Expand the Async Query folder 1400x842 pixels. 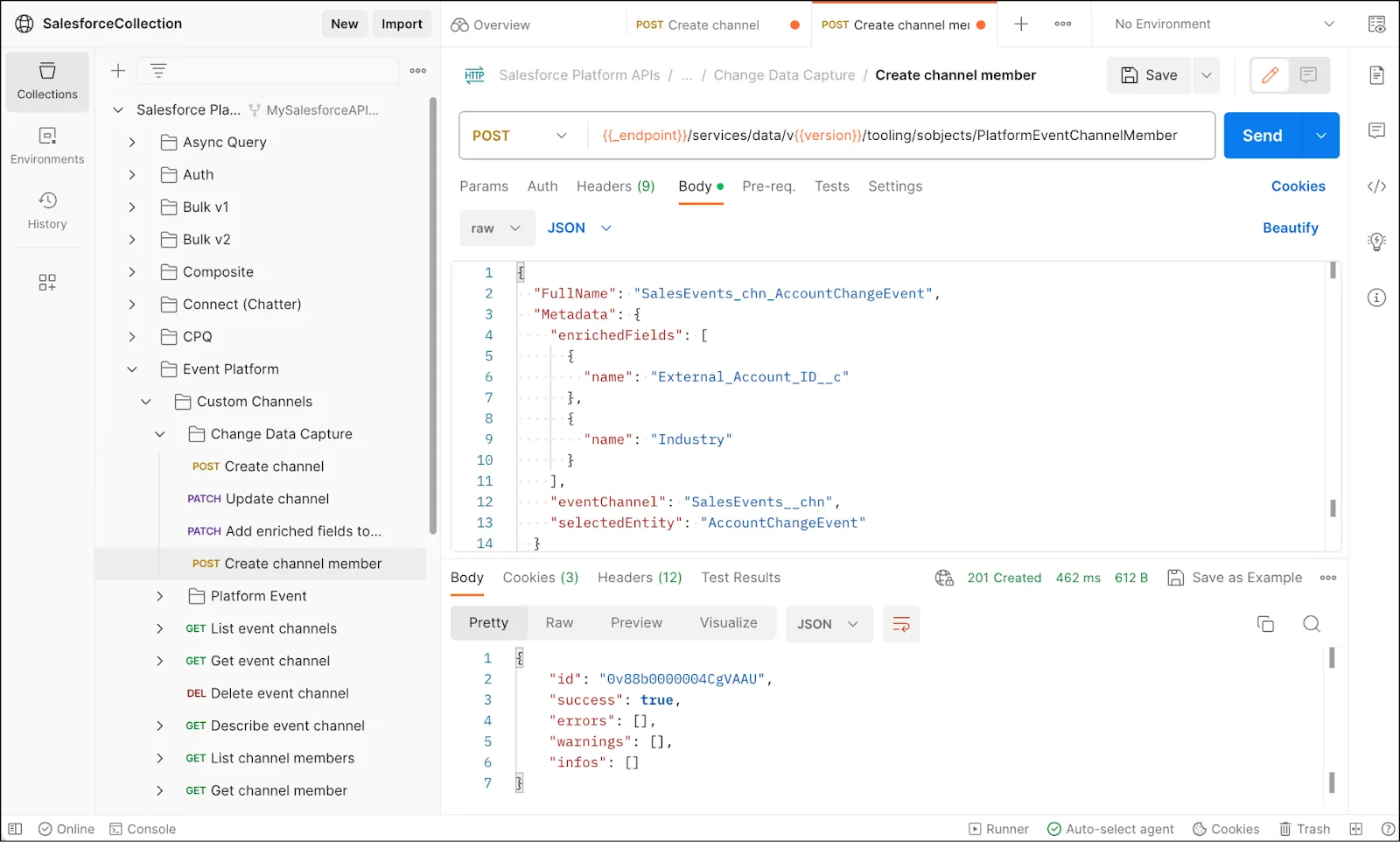point(132,142)
